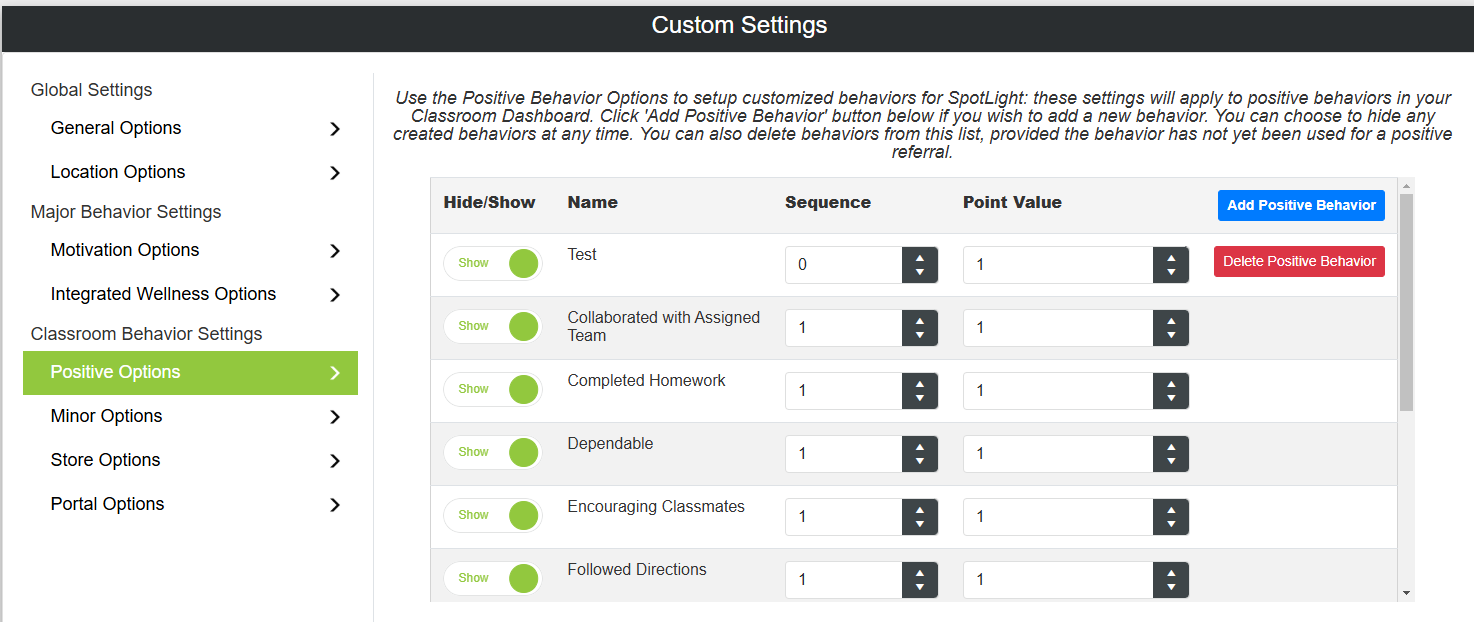Click Add Positive Behavior button

pyautogui.click(x=1301, y=205)
